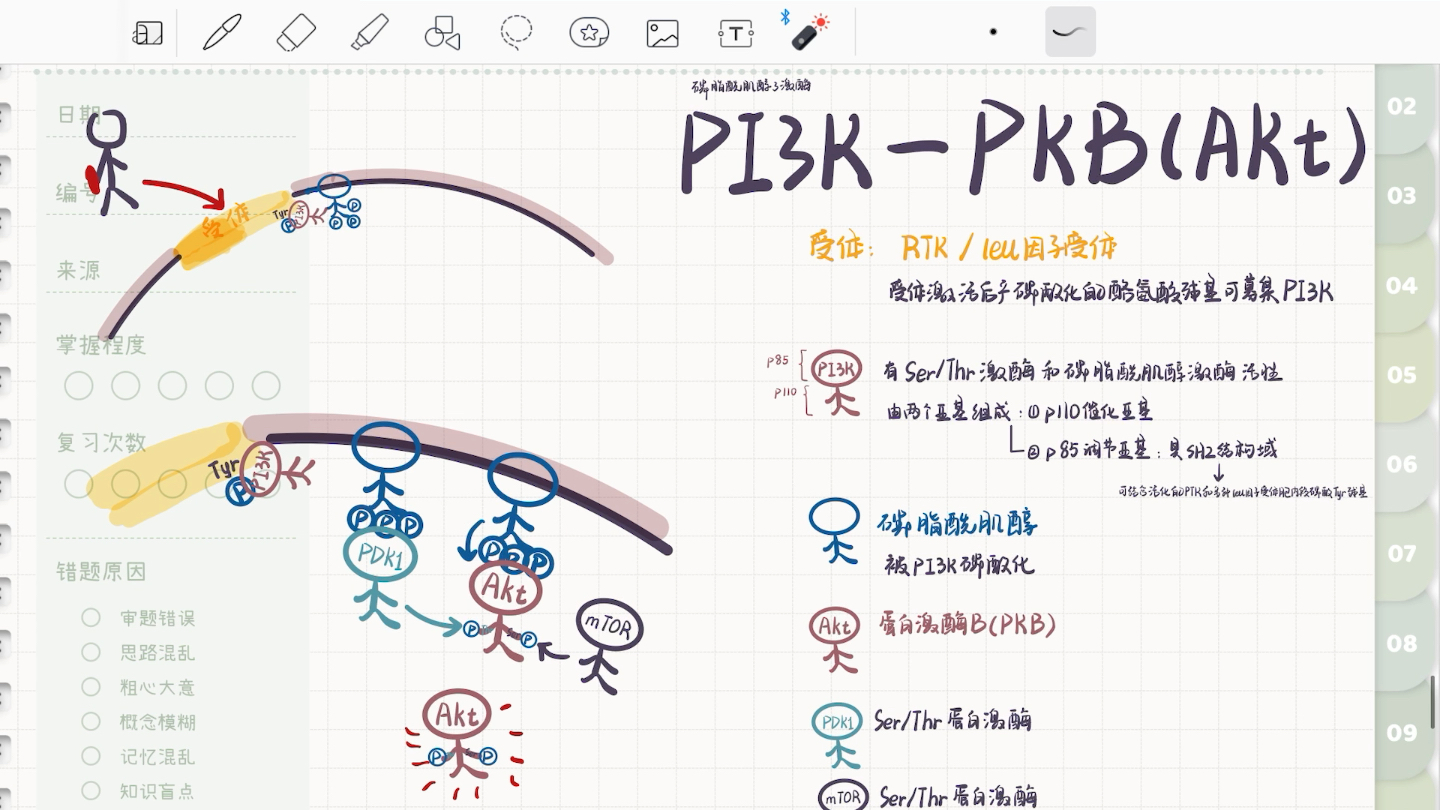Jump to divider tab 08
This screenshot has width=1440, height=810.
(1402, 643)
